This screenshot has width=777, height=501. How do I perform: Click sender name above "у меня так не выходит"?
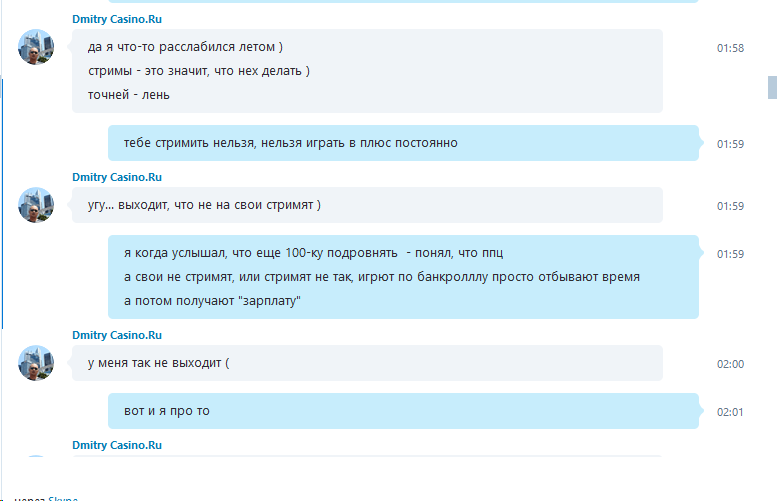117,335
